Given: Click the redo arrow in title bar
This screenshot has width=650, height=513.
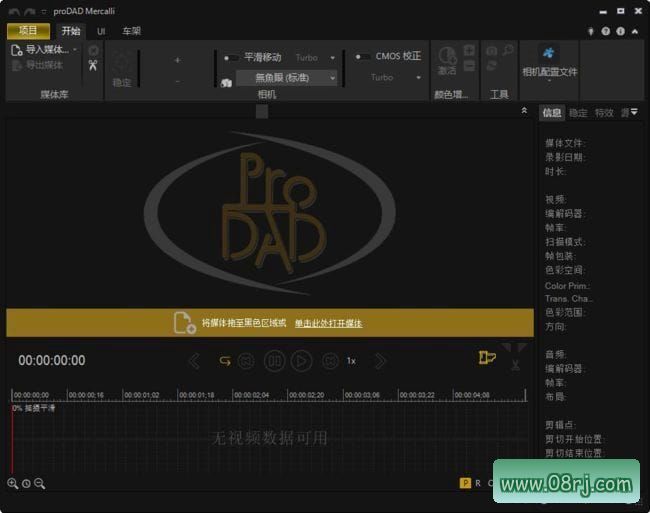Looking at the screenshot, I should pyautogui.click(x=29, y=12).
